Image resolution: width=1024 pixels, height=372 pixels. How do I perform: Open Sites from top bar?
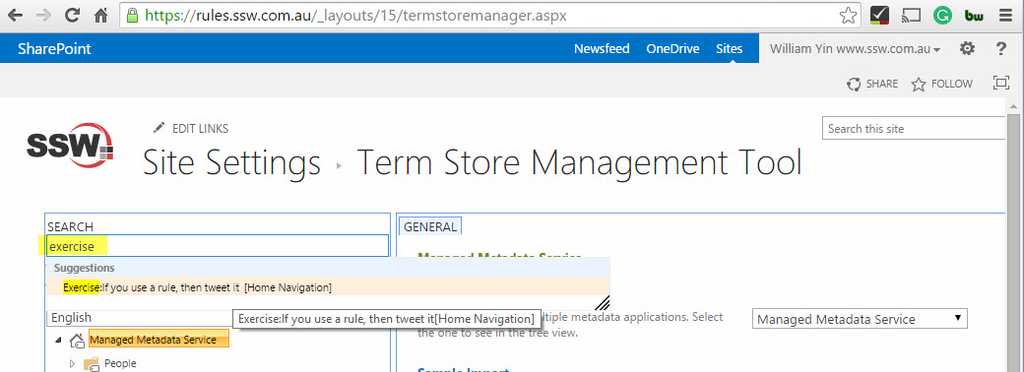tap(729, 49)
